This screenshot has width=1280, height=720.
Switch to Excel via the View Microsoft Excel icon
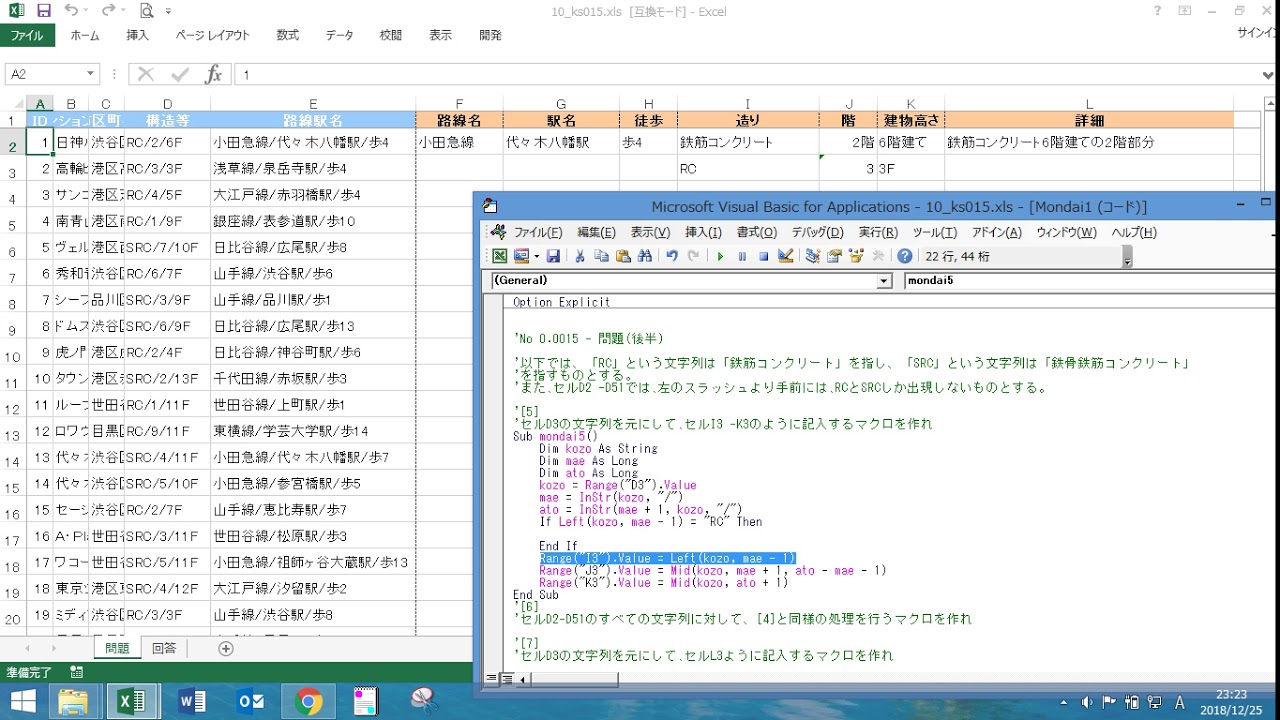499,256
